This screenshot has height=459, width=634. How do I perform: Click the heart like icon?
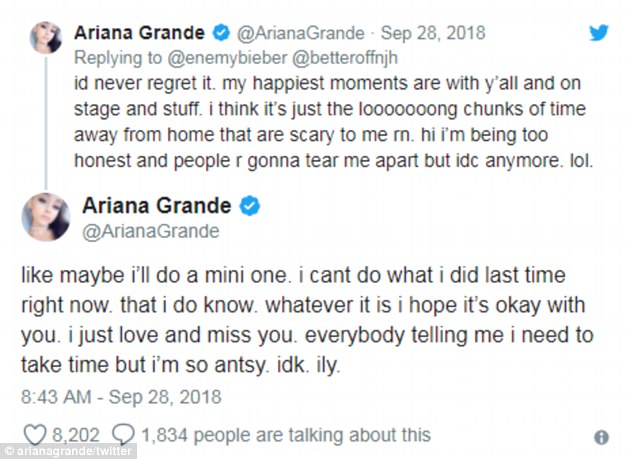38,435
